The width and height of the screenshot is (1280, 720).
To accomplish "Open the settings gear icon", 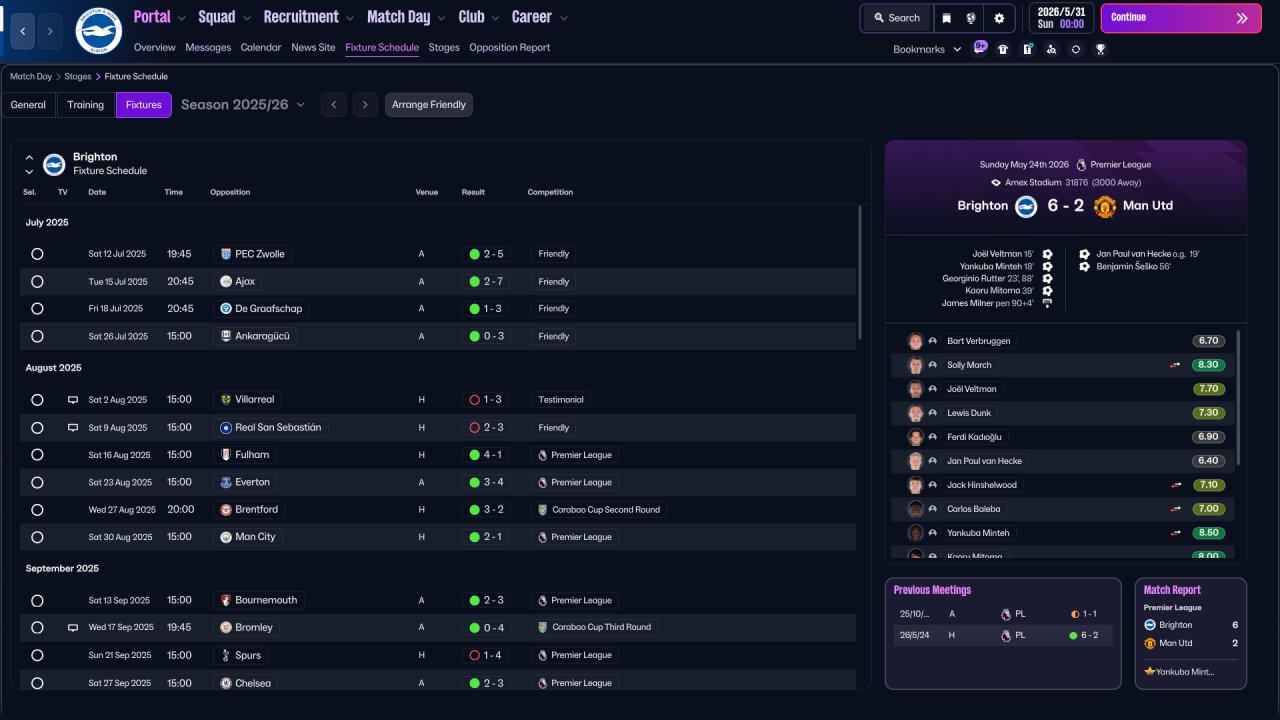I will coord(999,18).
